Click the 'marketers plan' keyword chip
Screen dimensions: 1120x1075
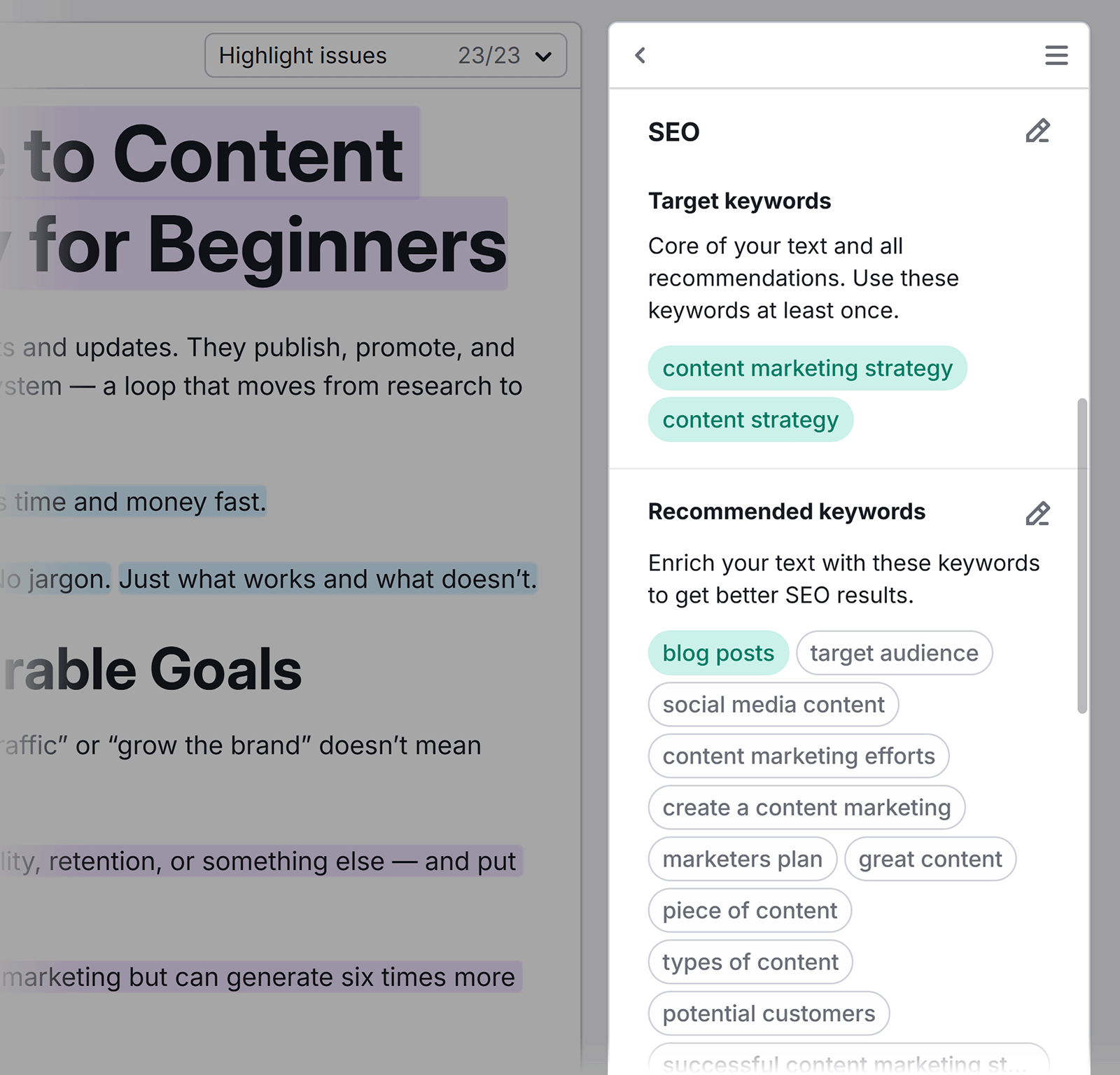pos(742,859)
